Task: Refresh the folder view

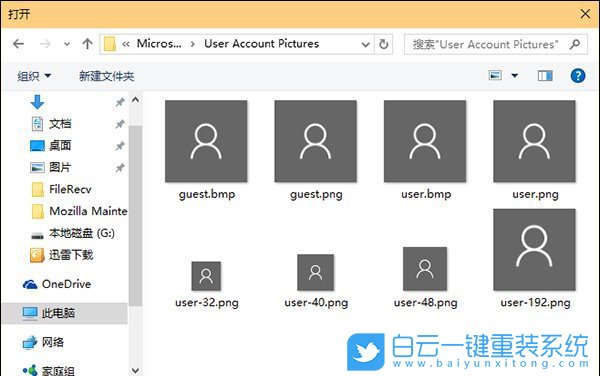Action: click(383, 44)
